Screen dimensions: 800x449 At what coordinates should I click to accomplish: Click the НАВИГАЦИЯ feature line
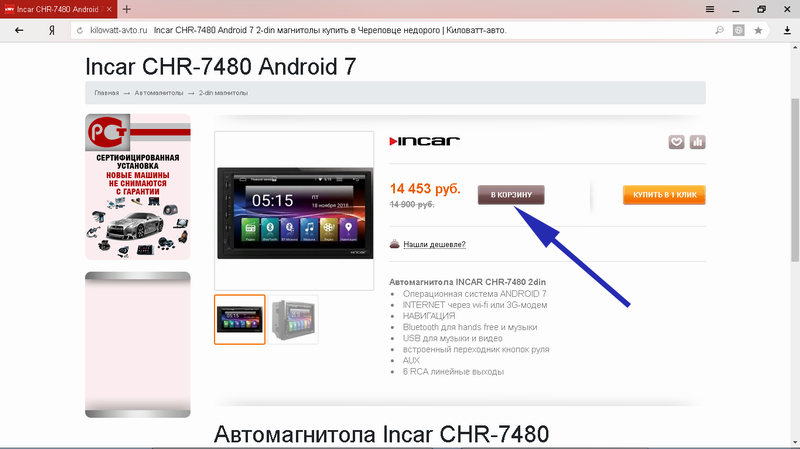click(x=429, y=316)
